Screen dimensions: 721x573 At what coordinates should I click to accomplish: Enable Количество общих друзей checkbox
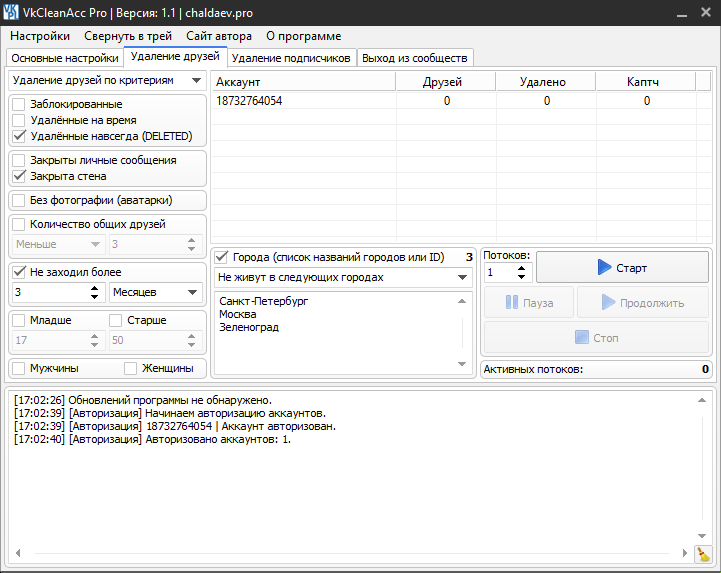pyautogui.click(x=19, y=224)
